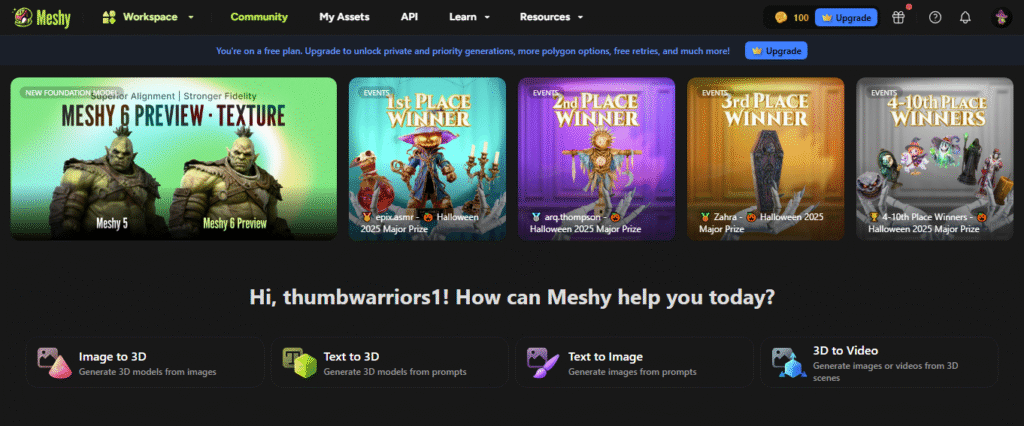Select the Text to 3D cube icon
Screen dimensions: 1024x426
click(297, 362)
